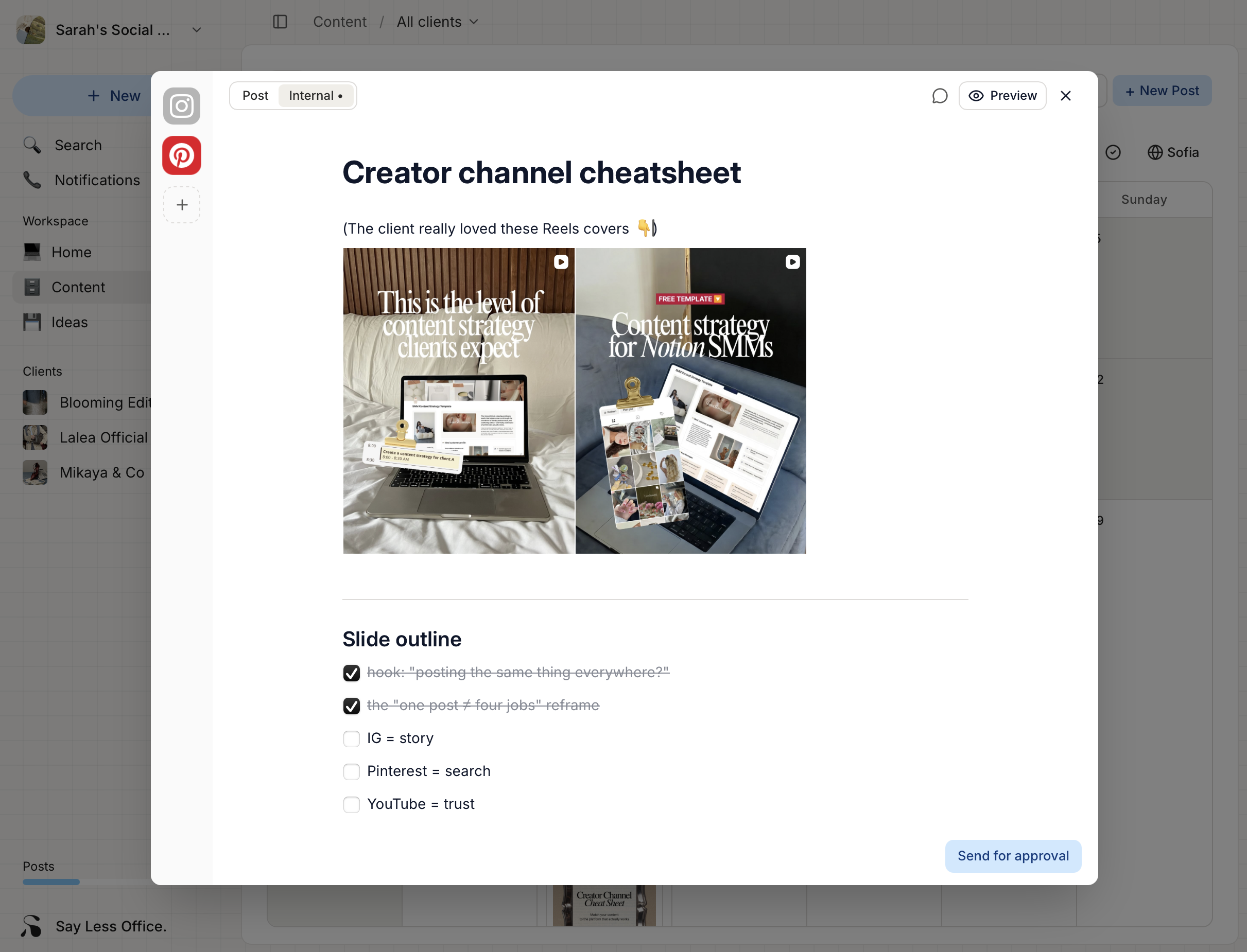The width and height of the screenshot is (1247, 952).
Task: Click Sarah's Social workspace avatar
Action: (x=30, y=29)
